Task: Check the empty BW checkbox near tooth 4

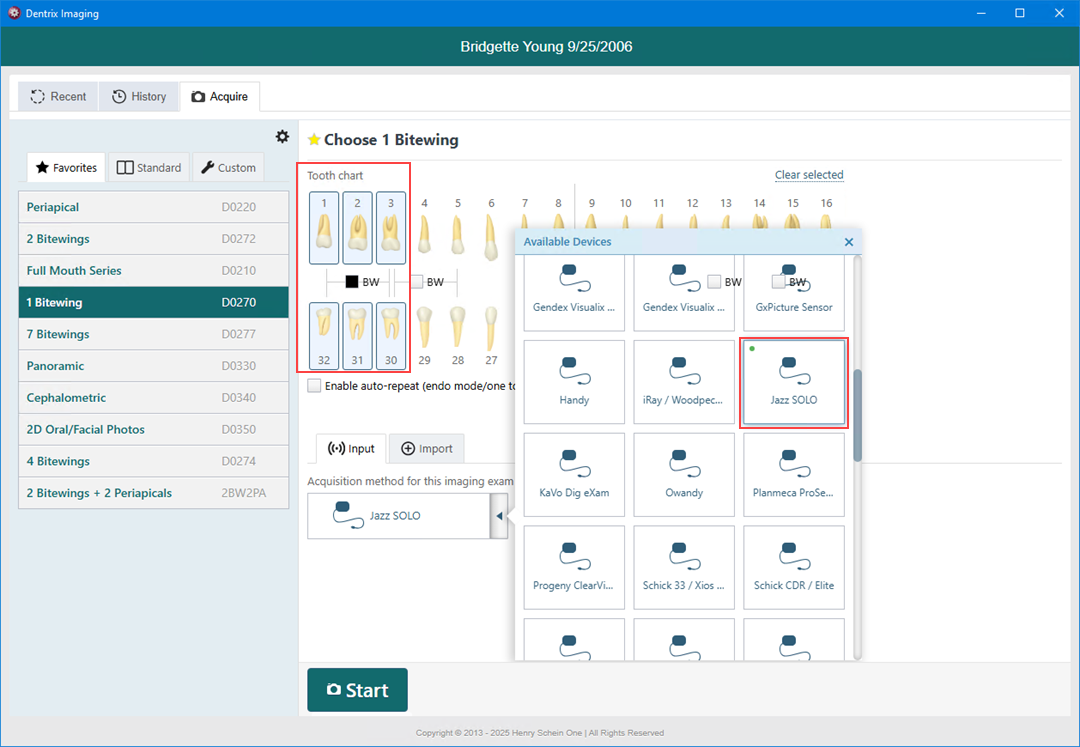Action: click(x=417, y=282)
